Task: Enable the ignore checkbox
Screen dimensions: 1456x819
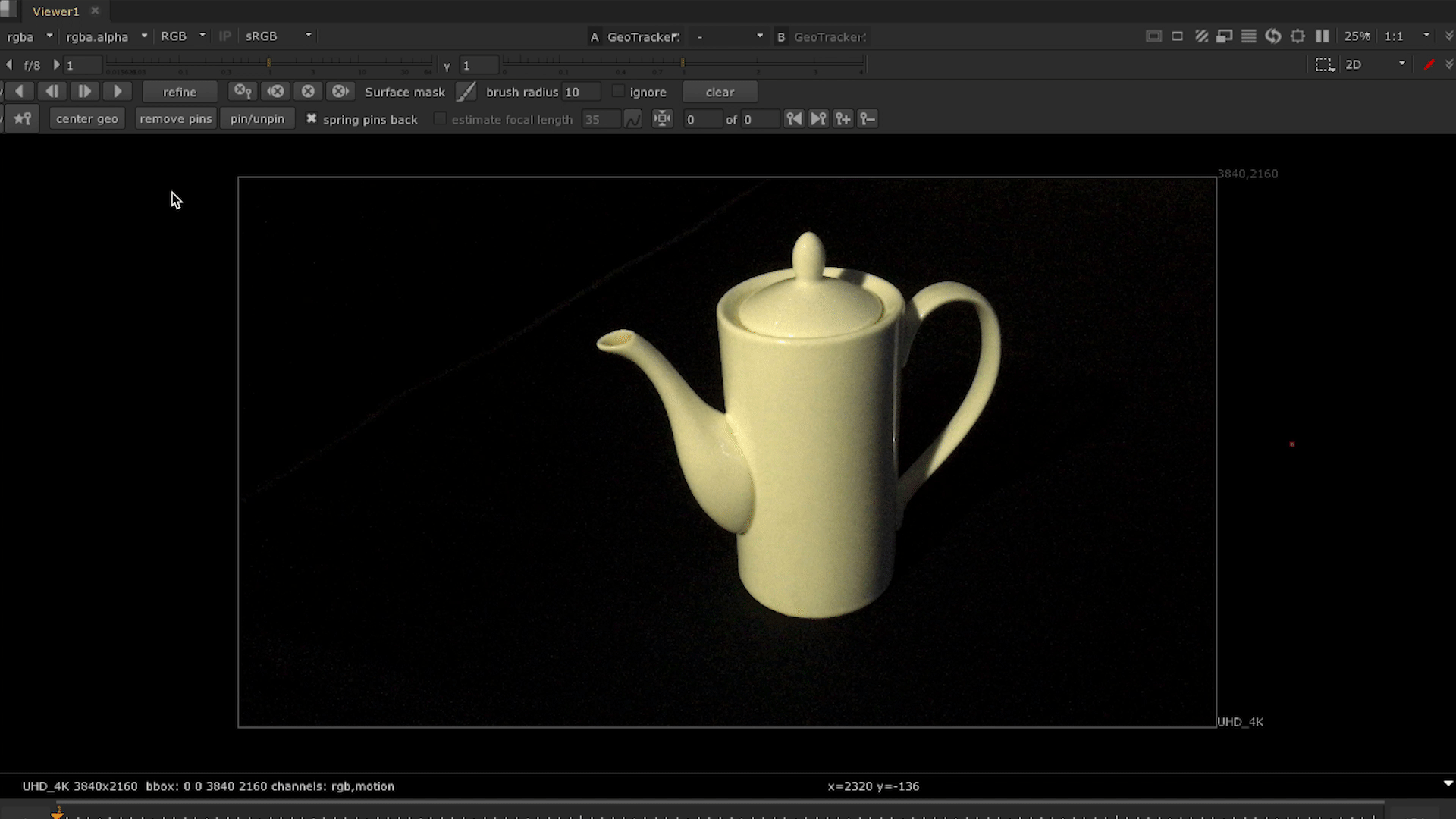Action: [618, 92]
